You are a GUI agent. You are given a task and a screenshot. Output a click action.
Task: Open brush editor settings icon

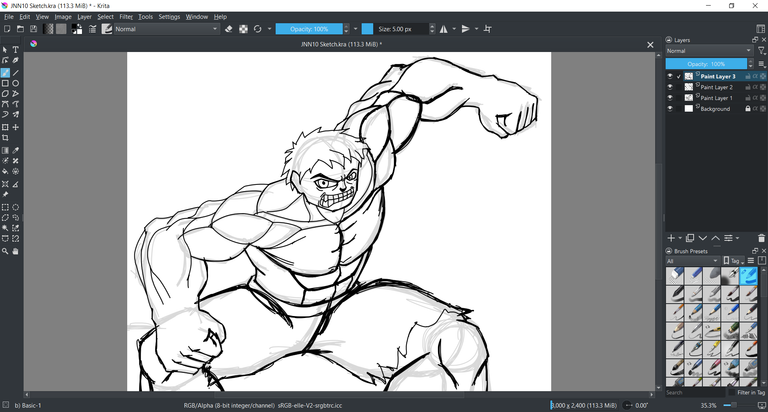click(93, 29)
